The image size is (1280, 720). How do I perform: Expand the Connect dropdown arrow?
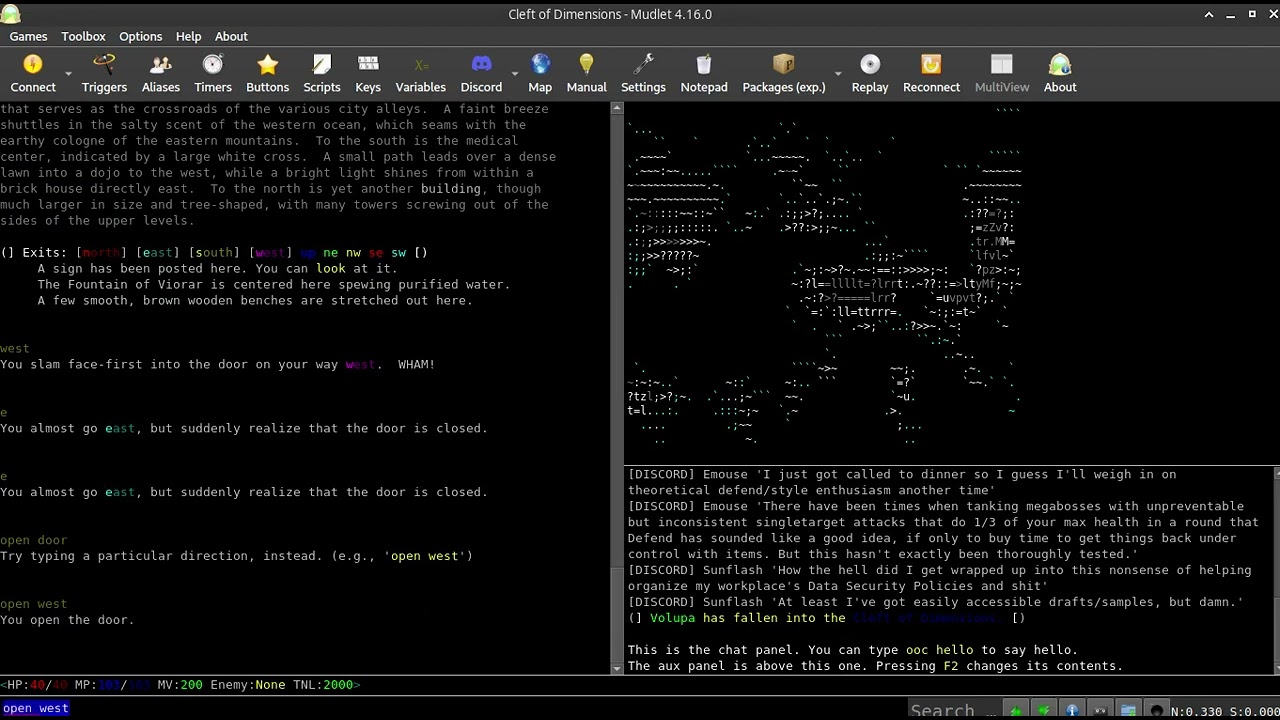pos(69,75)
